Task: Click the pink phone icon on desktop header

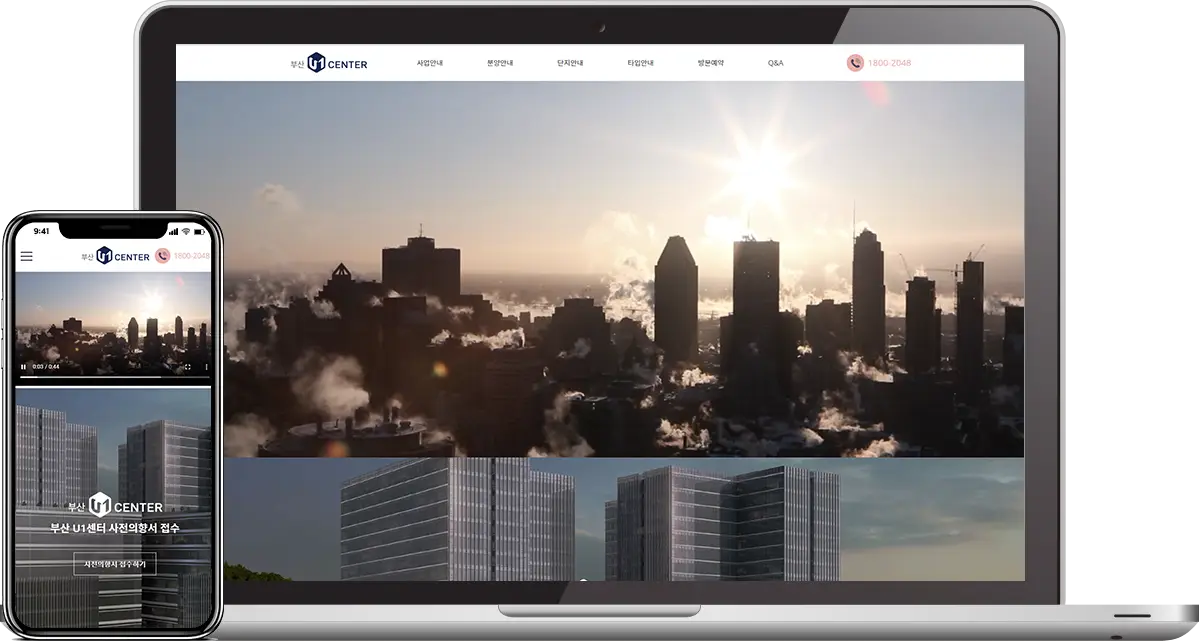Action: point(855,63)
